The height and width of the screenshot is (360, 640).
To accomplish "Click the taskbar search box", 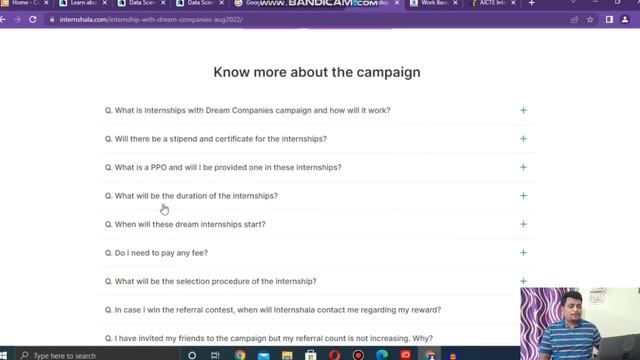I will point(97,356).
